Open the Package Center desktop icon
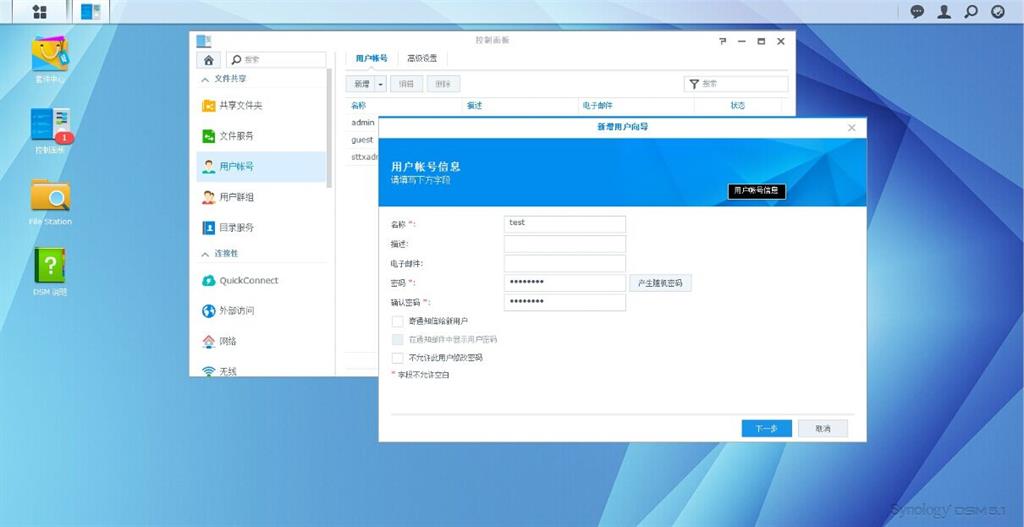The image size is (1024, 527). tap(50, 56)
